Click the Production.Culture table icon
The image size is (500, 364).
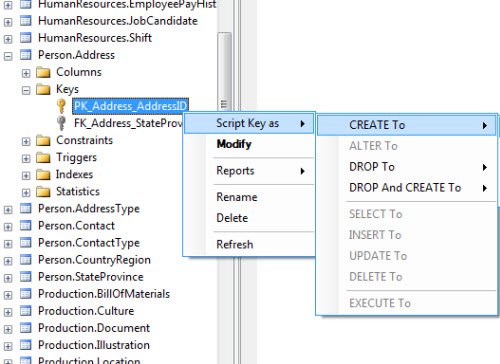(26, 311)
